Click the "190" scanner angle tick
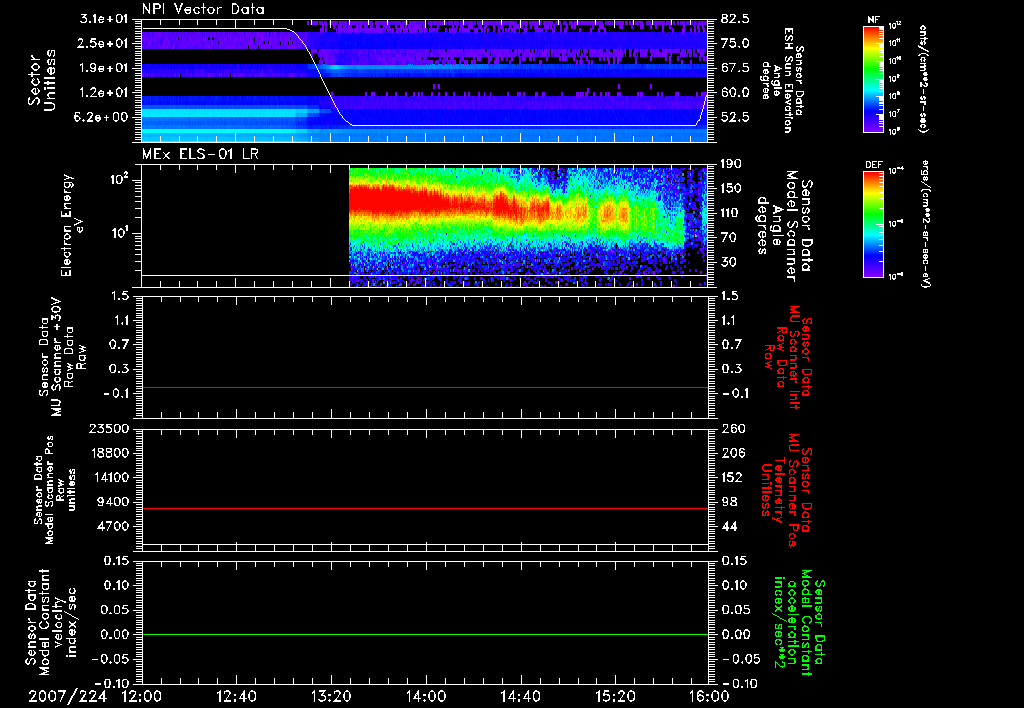This screenshot has height=708, width=1024. 731,164
